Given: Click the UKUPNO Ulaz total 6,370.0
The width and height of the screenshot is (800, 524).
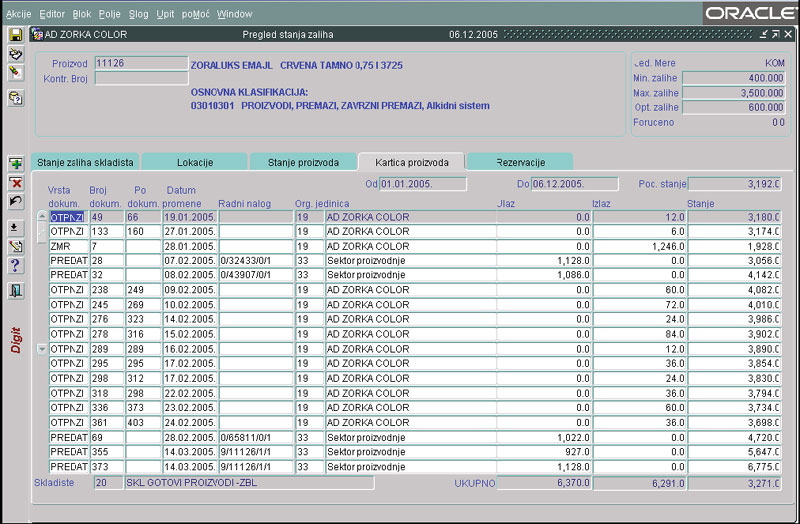Looking at the screenshot, I should pos(544,483).
